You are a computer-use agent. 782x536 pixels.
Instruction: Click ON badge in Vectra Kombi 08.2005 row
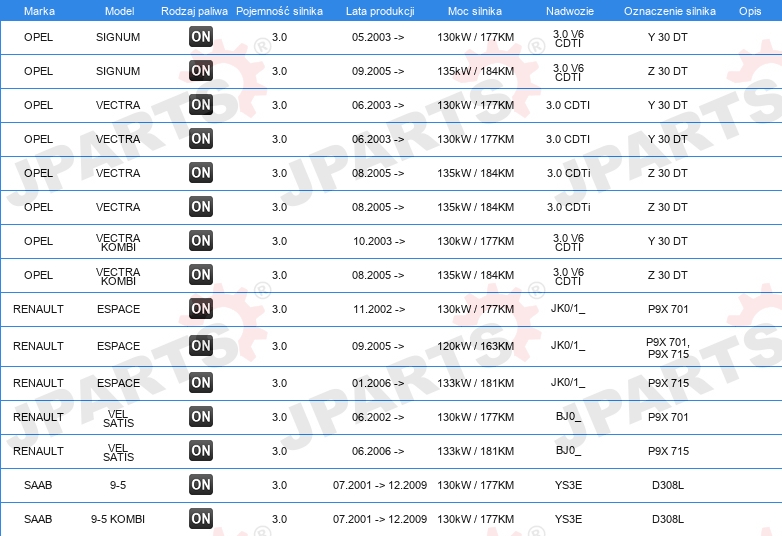pos(201,274)
